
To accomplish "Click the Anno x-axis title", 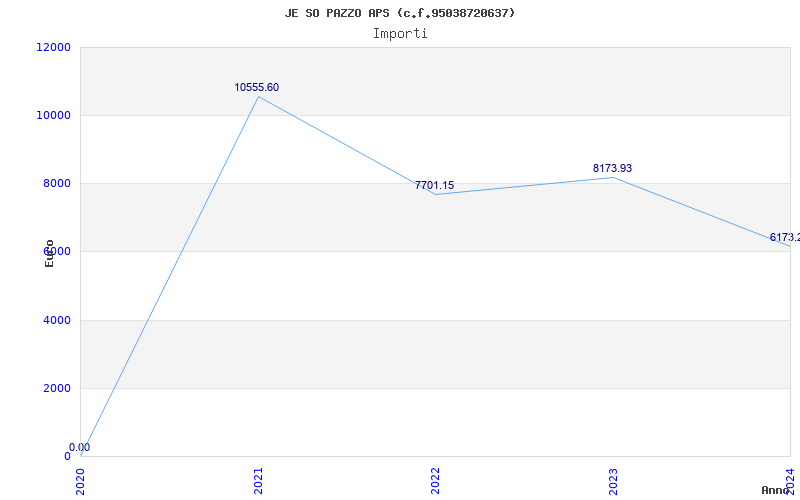I will [x=778, y=490].
